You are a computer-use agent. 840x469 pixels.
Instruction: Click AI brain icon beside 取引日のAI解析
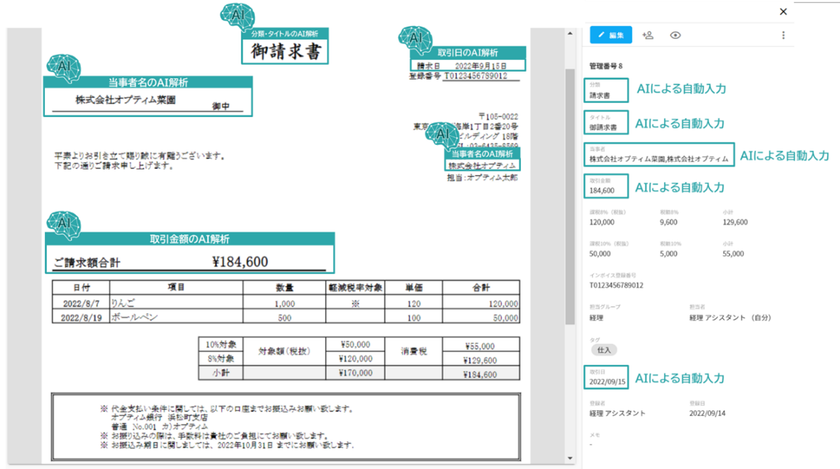pos(415,40)
